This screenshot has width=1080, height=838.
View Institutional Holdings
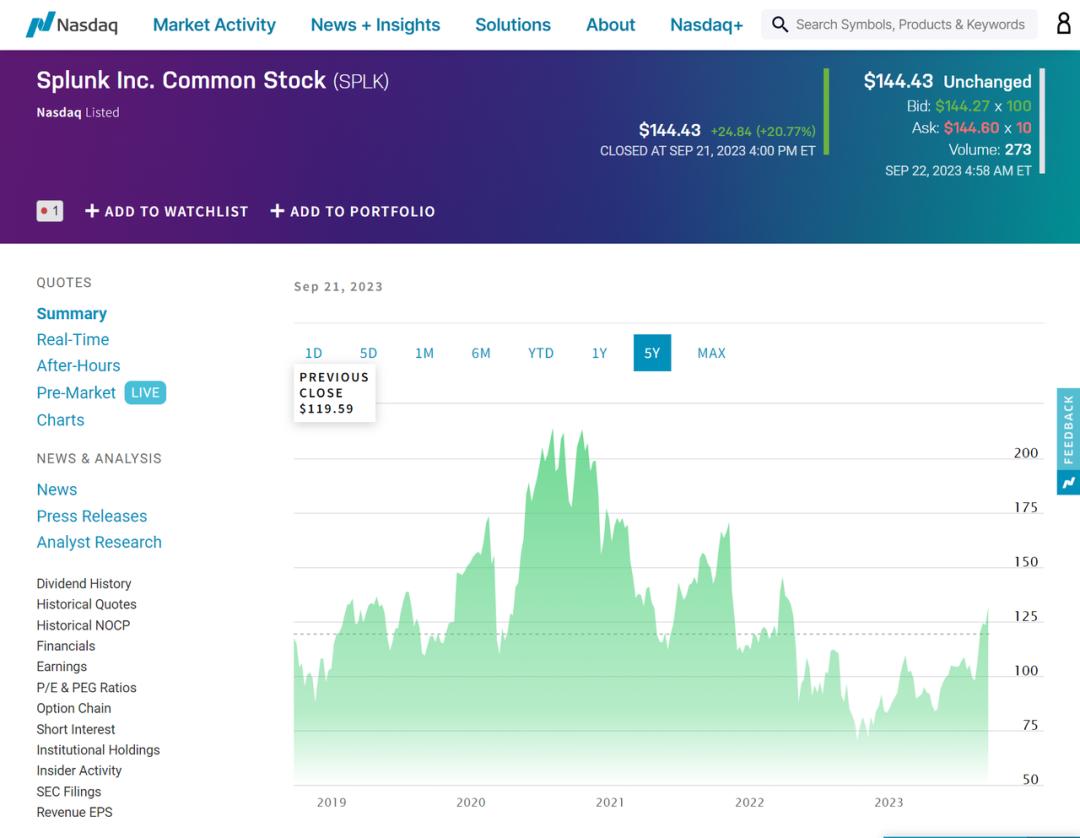98,750
